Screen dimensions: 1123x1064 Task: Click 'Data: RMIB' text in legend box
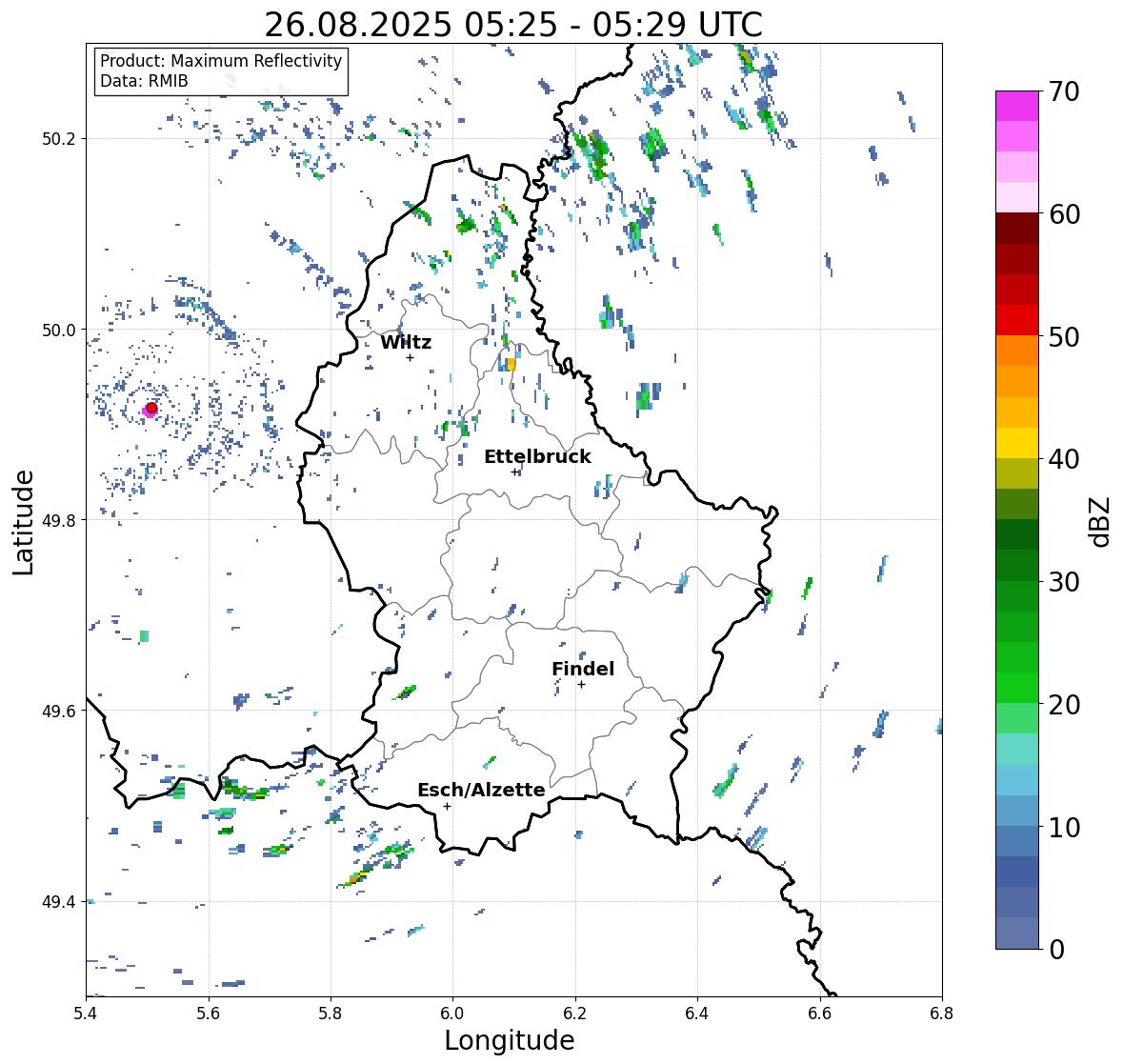click(x=144, y=81)
